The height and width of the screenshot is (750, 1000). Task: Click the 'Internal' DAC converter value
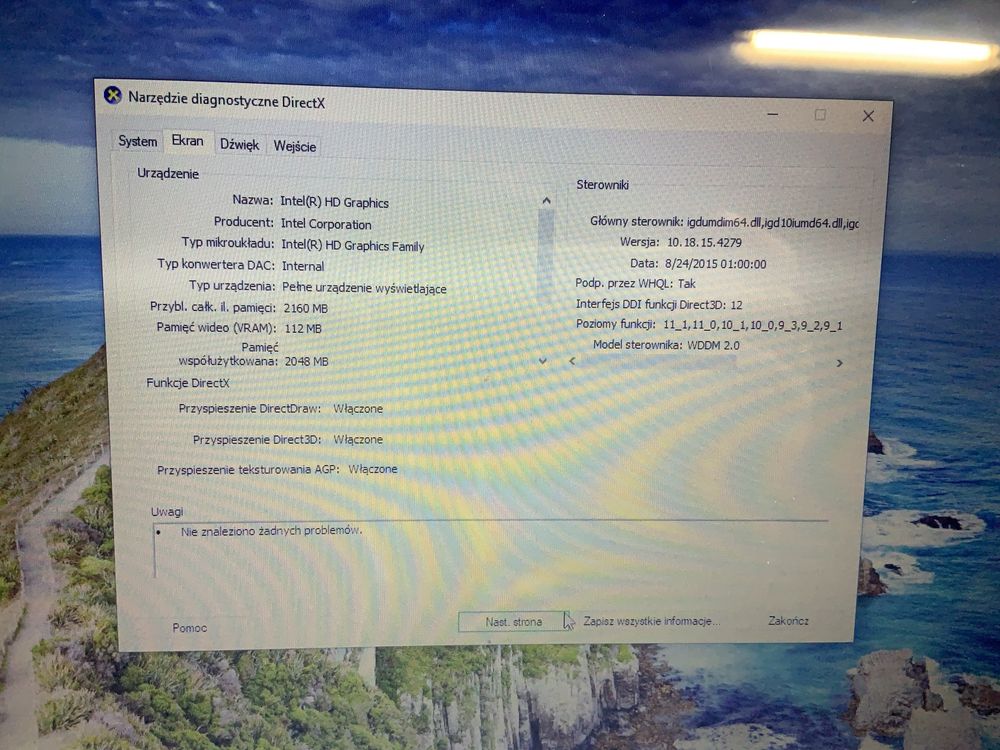point(303,266)
